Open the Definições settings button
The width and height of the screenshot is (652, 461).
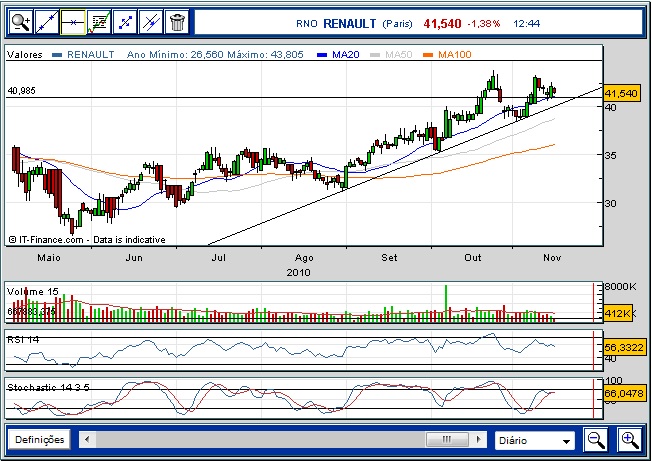(x=40, y=439)
